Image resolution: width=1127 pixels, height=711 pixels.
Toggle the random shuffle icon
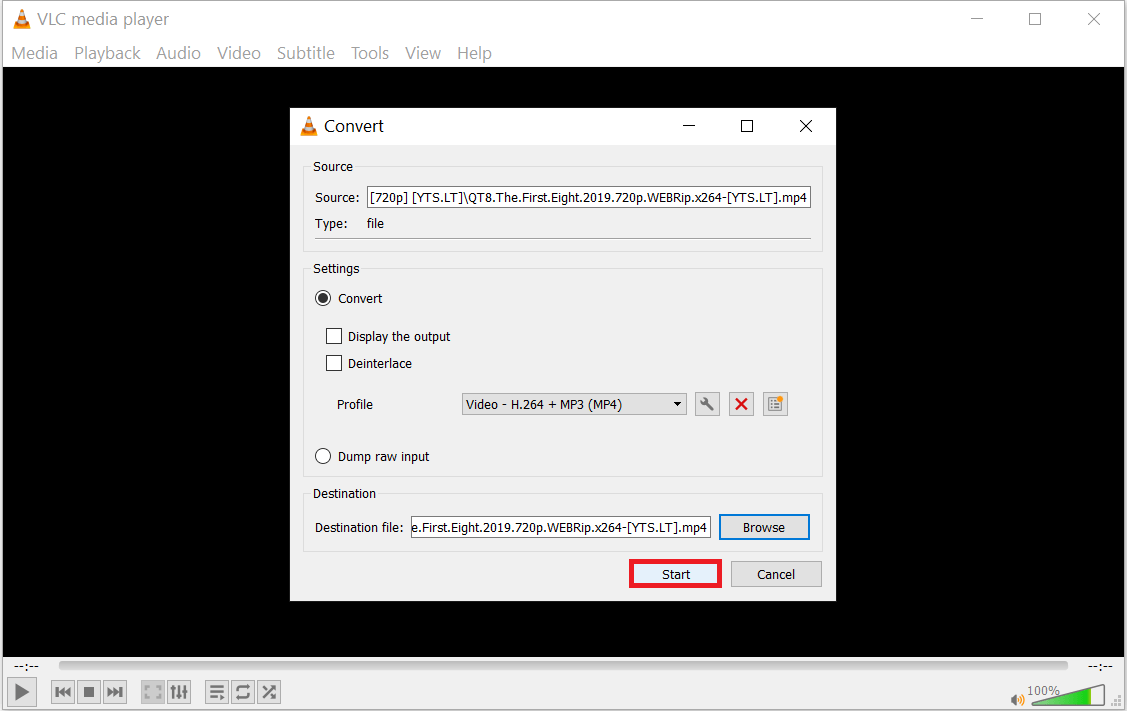click(269, 692)
